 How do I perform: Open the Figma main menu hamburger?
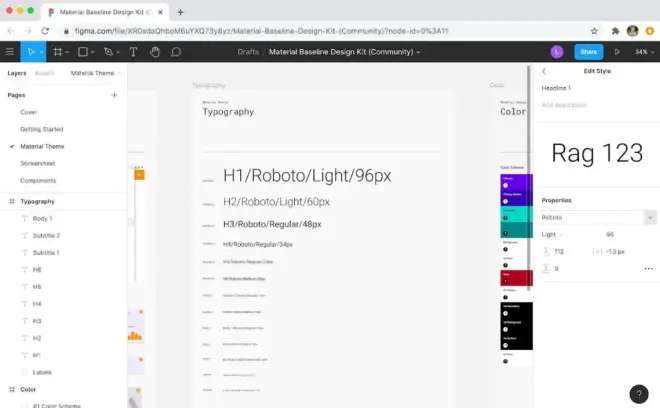click(x=10, y=52)
